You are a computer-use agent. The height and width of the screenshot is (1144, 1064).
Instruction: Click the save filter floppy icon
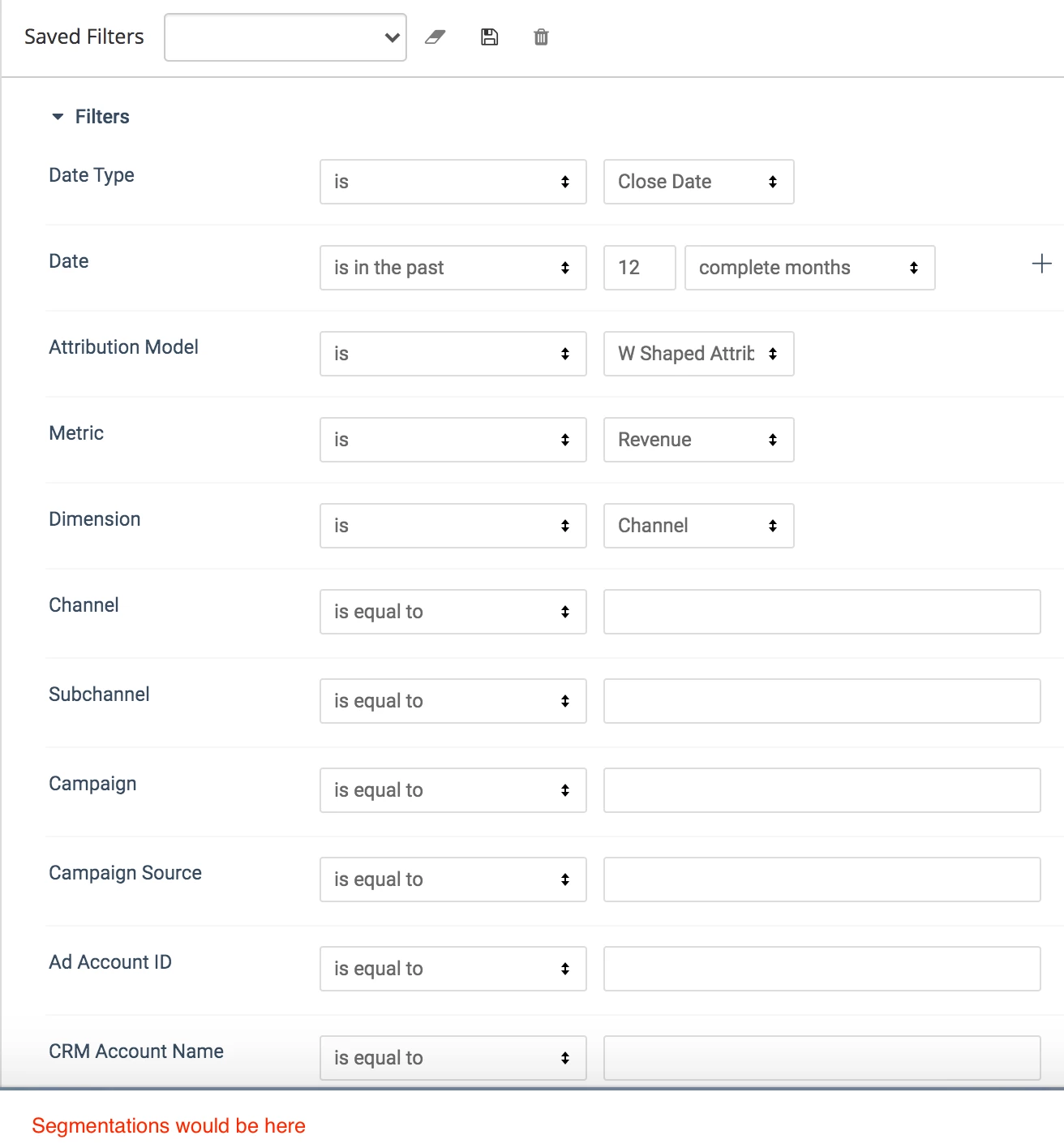pos(489,37)
